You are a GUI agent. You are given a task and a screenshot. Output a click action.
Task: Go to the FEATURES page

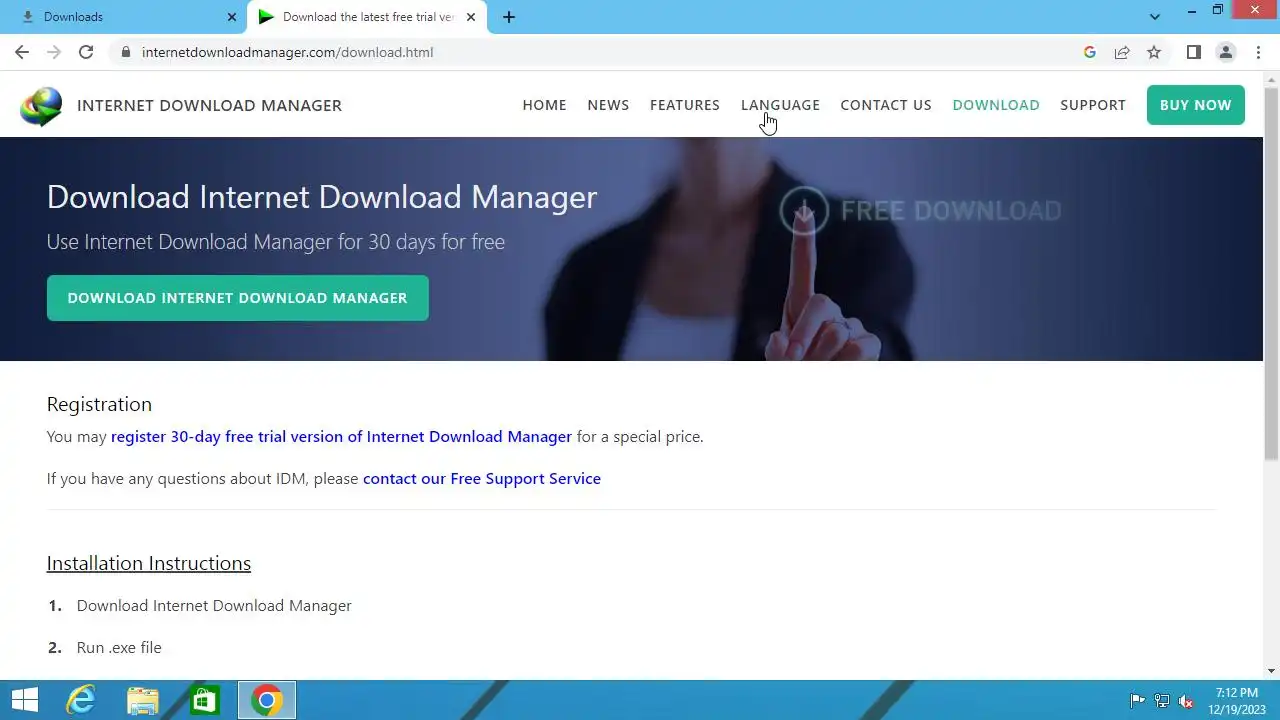(685, 105)
